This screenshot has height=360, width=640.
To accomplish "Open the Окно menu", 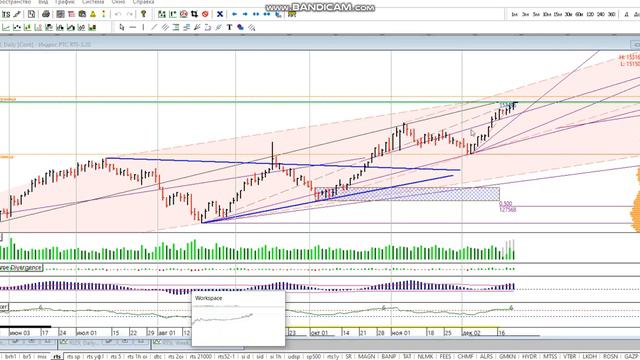I will pos(118,2).
